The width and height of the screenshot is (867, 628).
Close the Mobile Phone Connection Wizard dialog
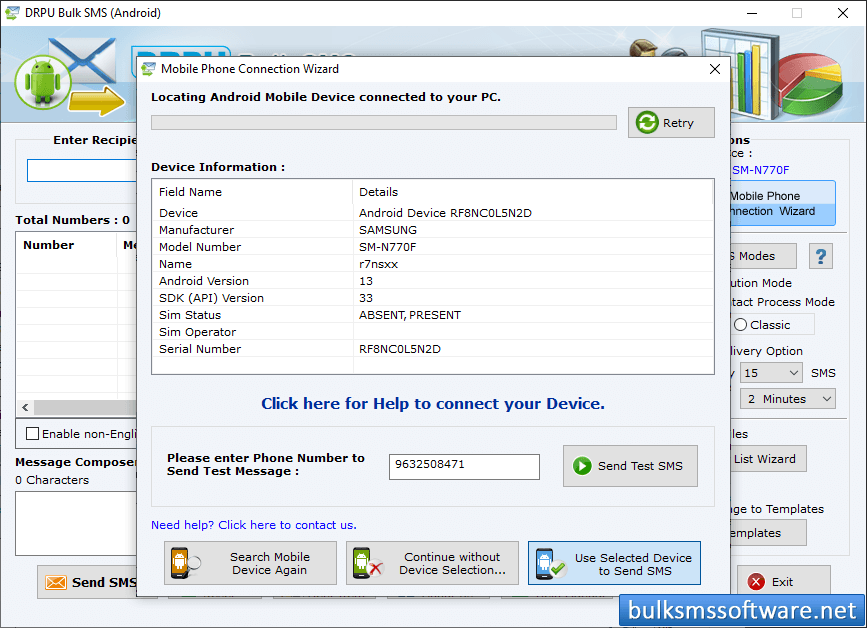click(x=715, y=69)
